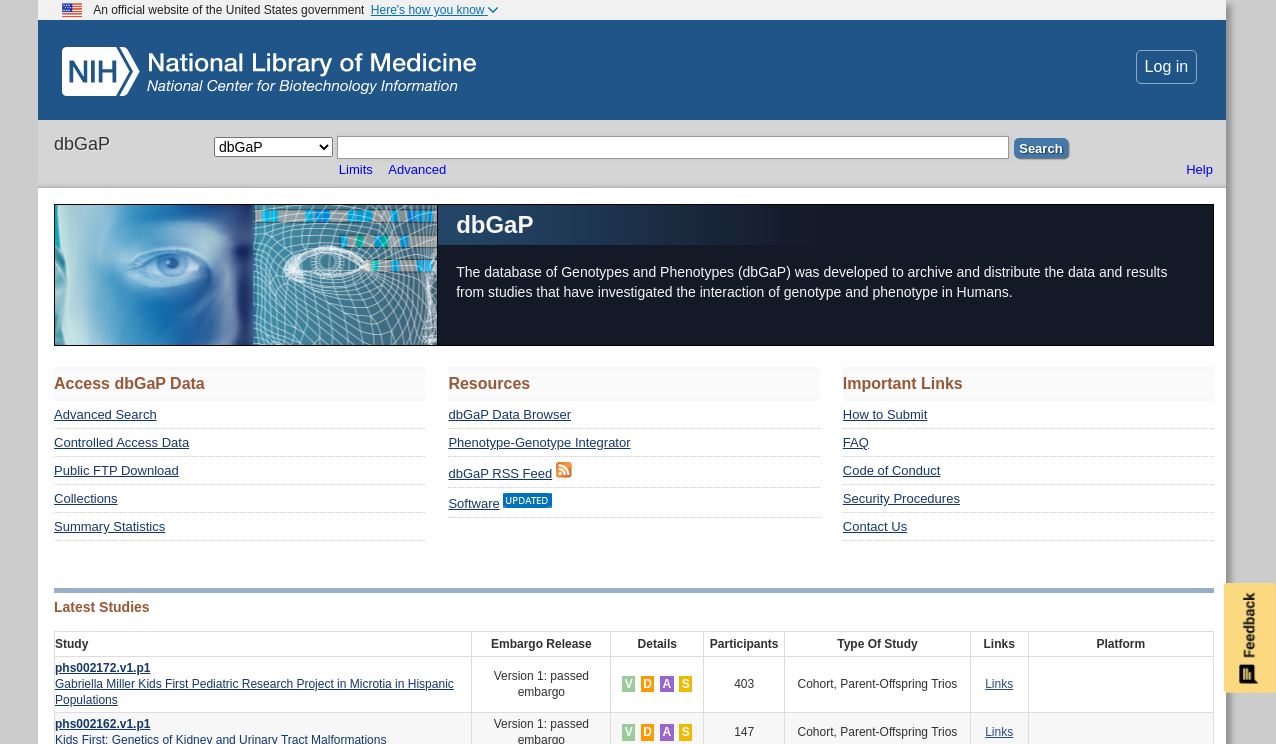Click the Participants column header

coord(744,644)
